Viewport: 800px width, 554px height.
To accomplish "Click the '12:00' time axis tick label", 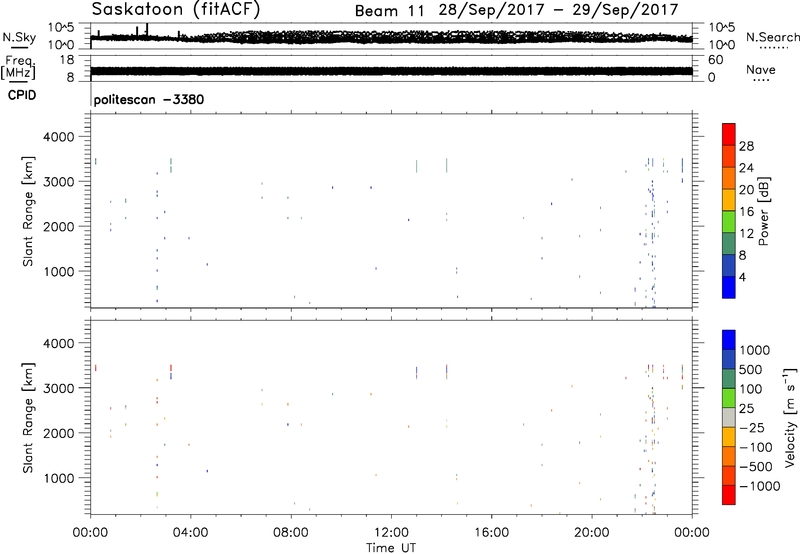I will 391,533.
